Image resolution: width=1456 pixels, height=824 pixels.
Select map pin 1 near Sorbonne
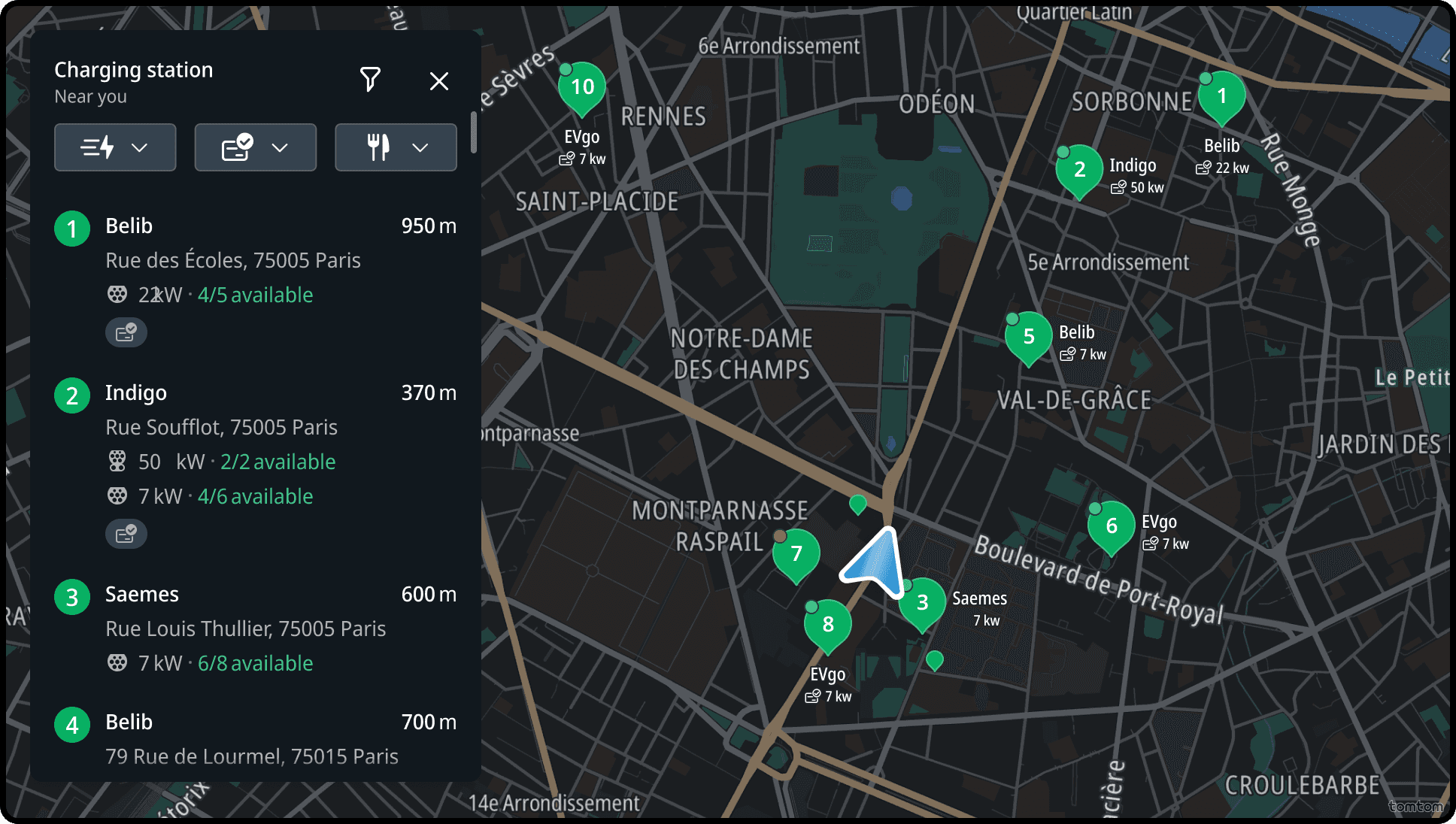1221,97
